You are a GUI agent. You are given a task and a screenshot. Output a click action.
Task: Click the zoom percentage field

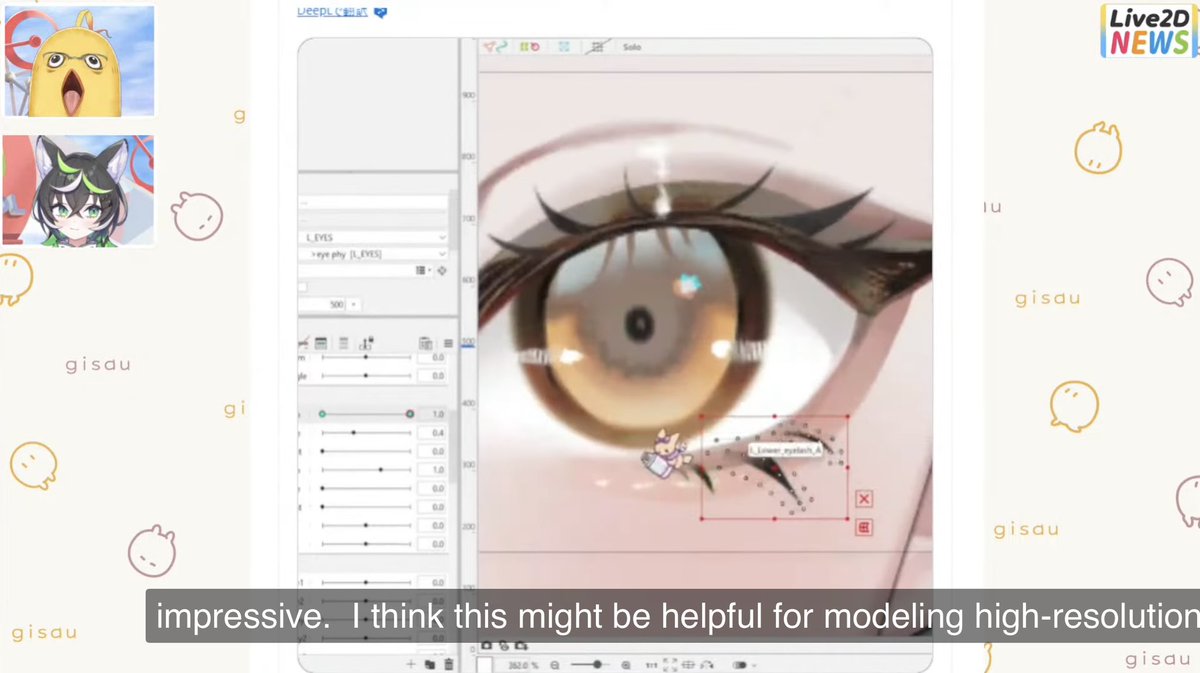point(522,665)
